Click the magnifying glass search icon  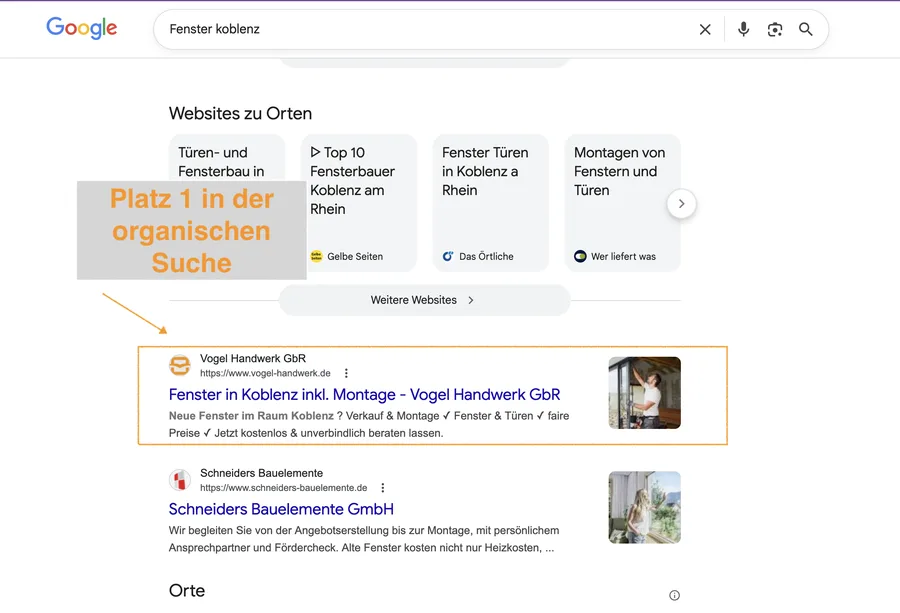pyautogui.click(x=806, y=29)
